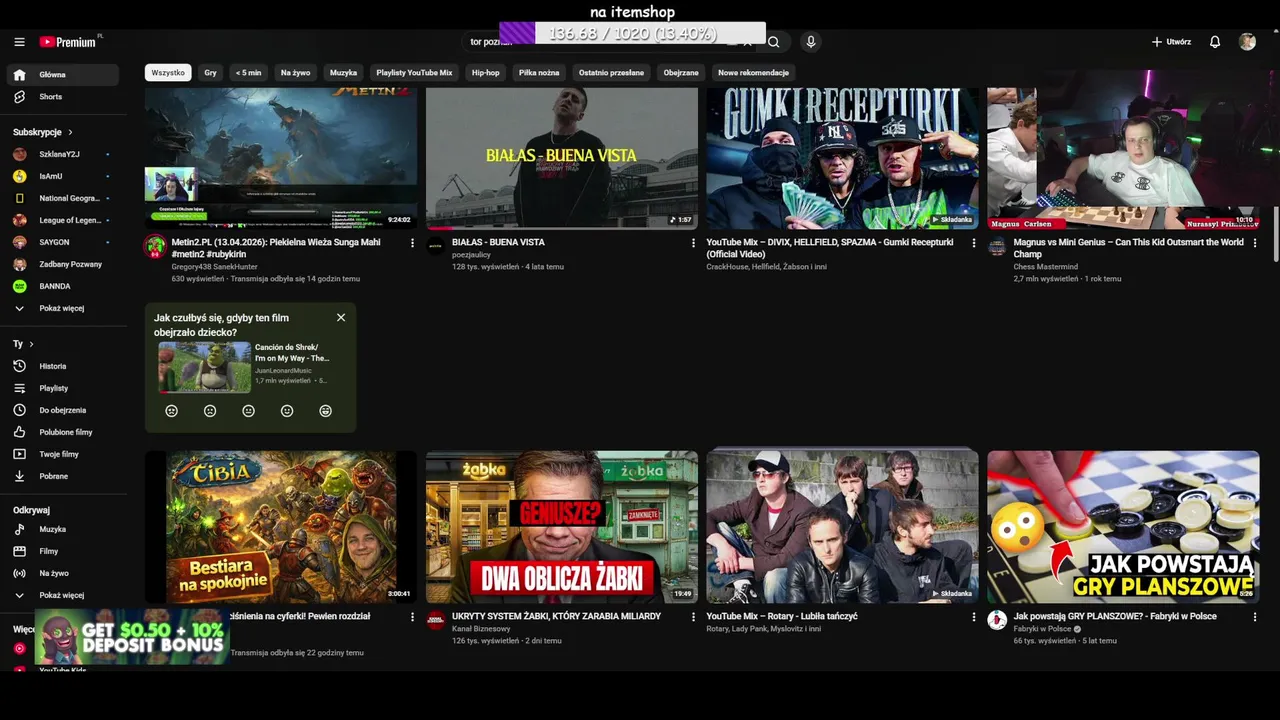
Task: Open the Dwa oblicza Żabki thumbnail
Action: (562, 527)
